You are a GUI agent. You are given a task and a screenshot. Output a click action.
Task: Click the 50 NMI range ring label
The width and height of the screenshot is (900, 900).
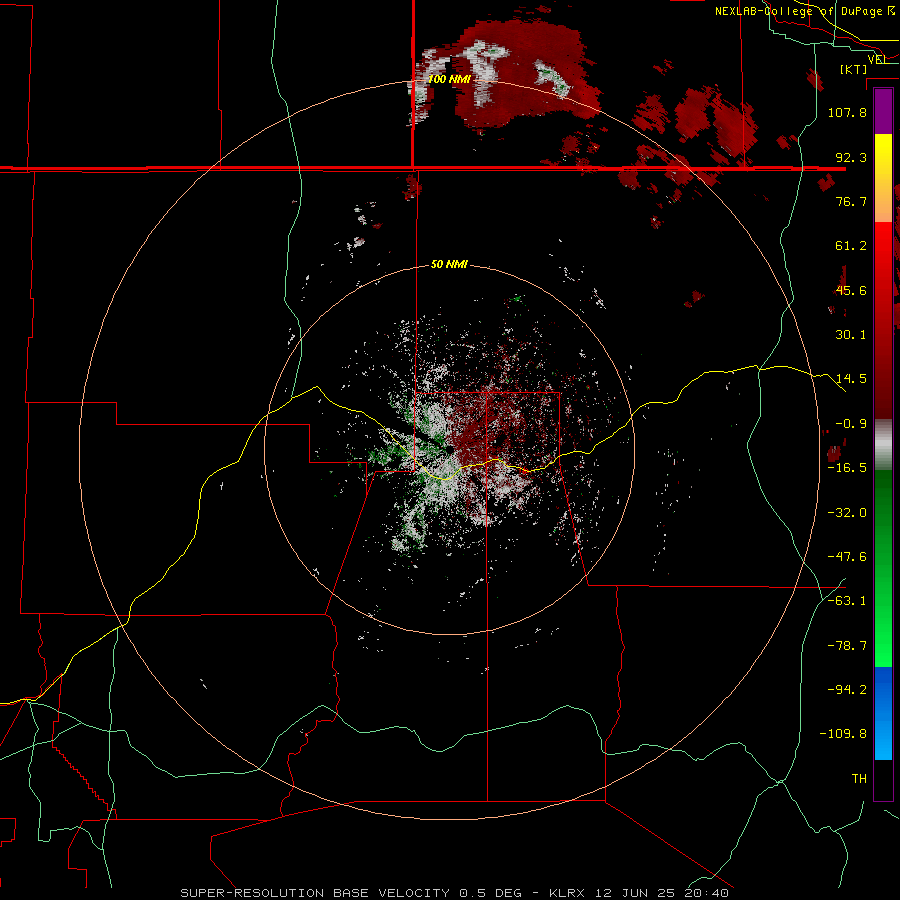449,264
